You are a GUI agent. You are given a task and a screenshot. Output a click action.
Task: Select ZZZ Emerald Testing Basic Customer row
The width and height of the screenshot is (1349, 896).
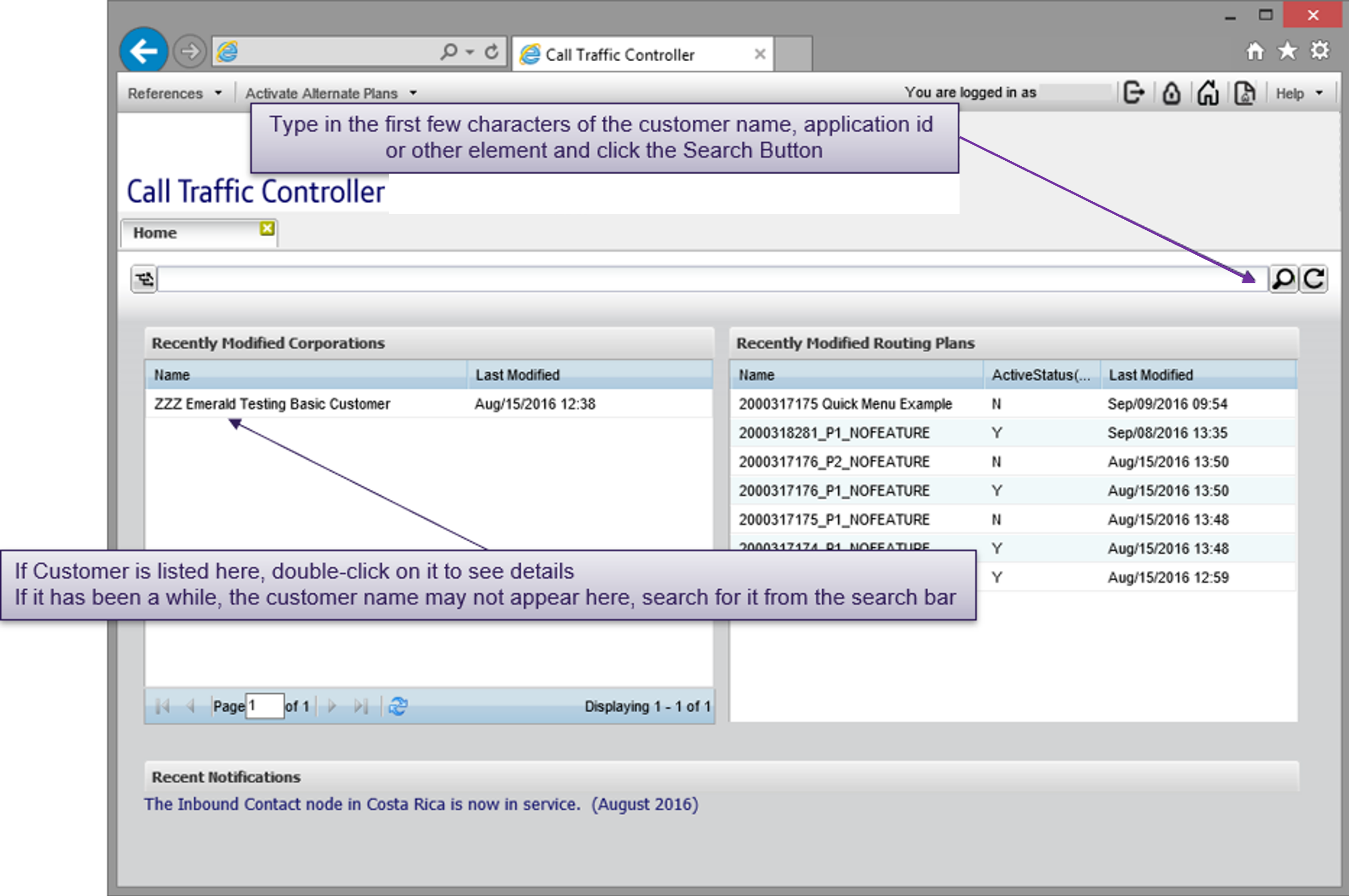(x=429, y=404)
